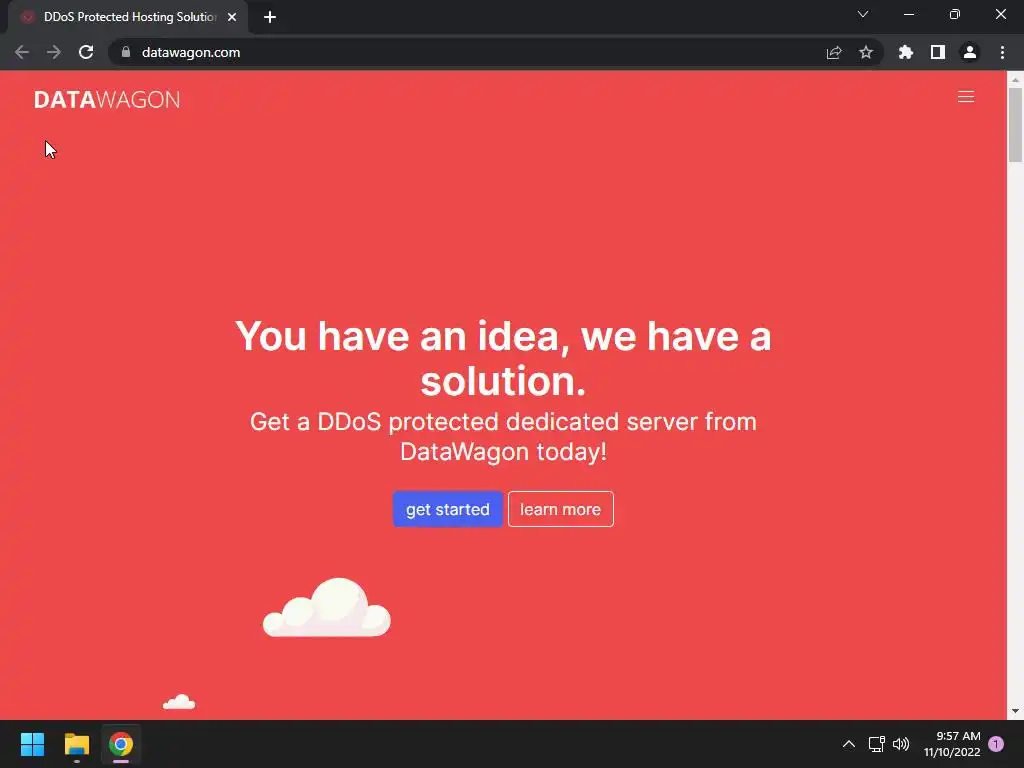1024x768 pixels.
Task: Bookmark this page with the star icon
Action: [x=866, y=52]
